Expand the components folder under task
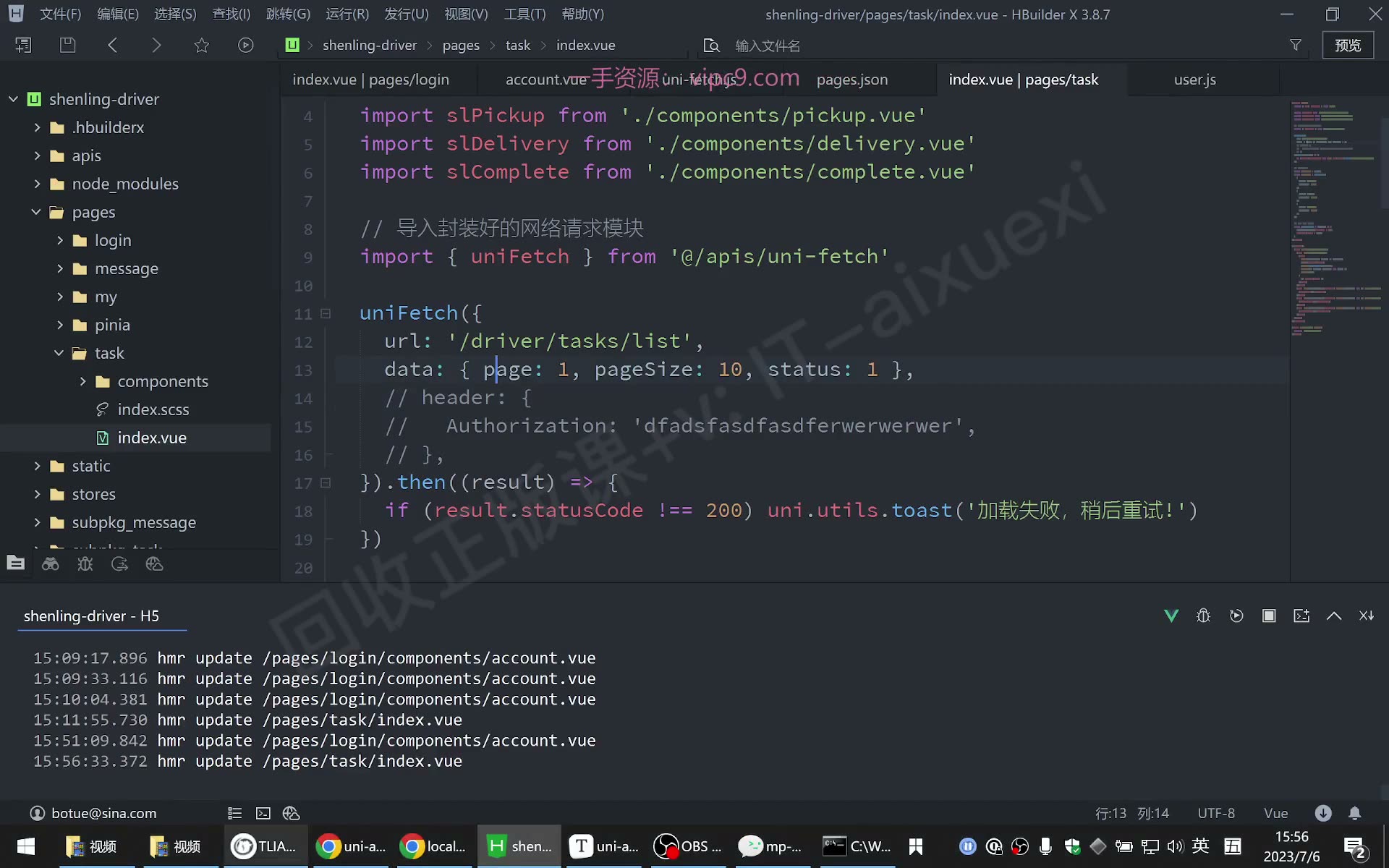 click(82, 381)
